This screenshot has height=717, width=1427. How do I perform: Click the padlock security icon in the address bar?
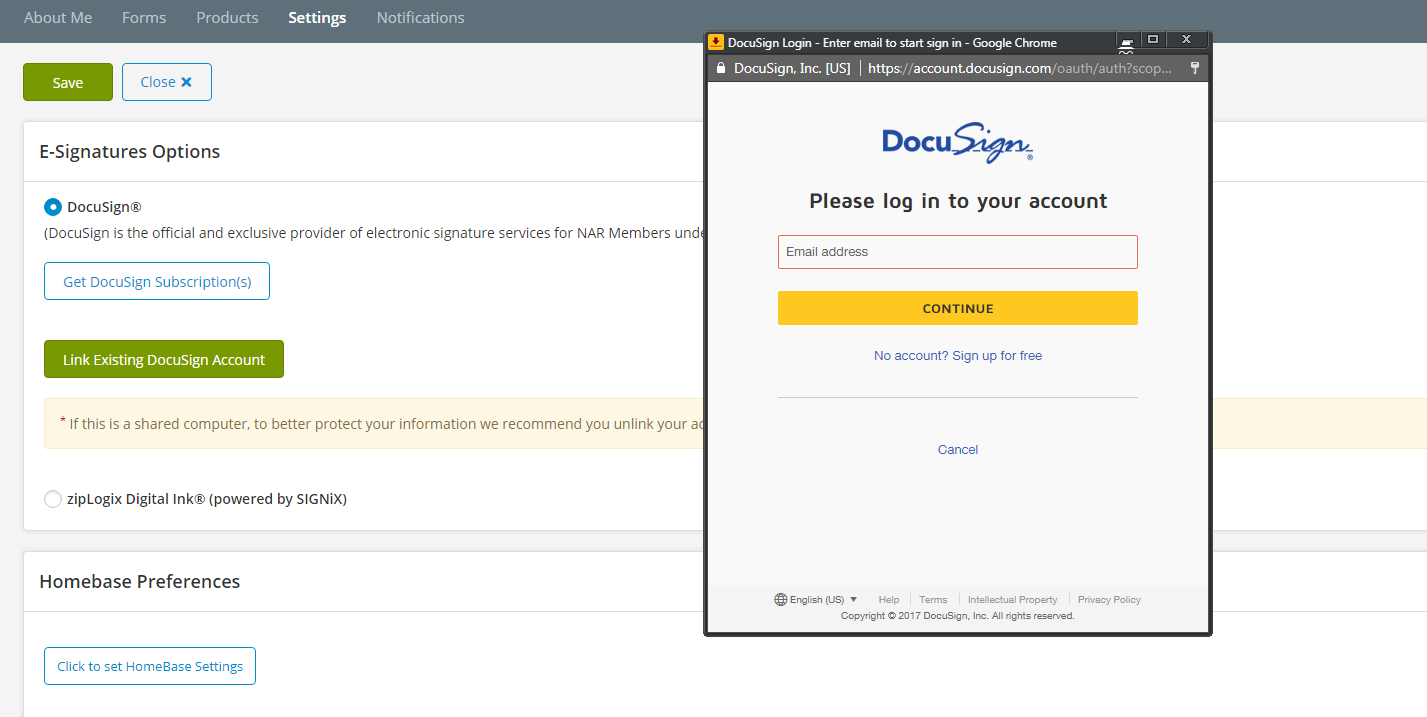721,67
